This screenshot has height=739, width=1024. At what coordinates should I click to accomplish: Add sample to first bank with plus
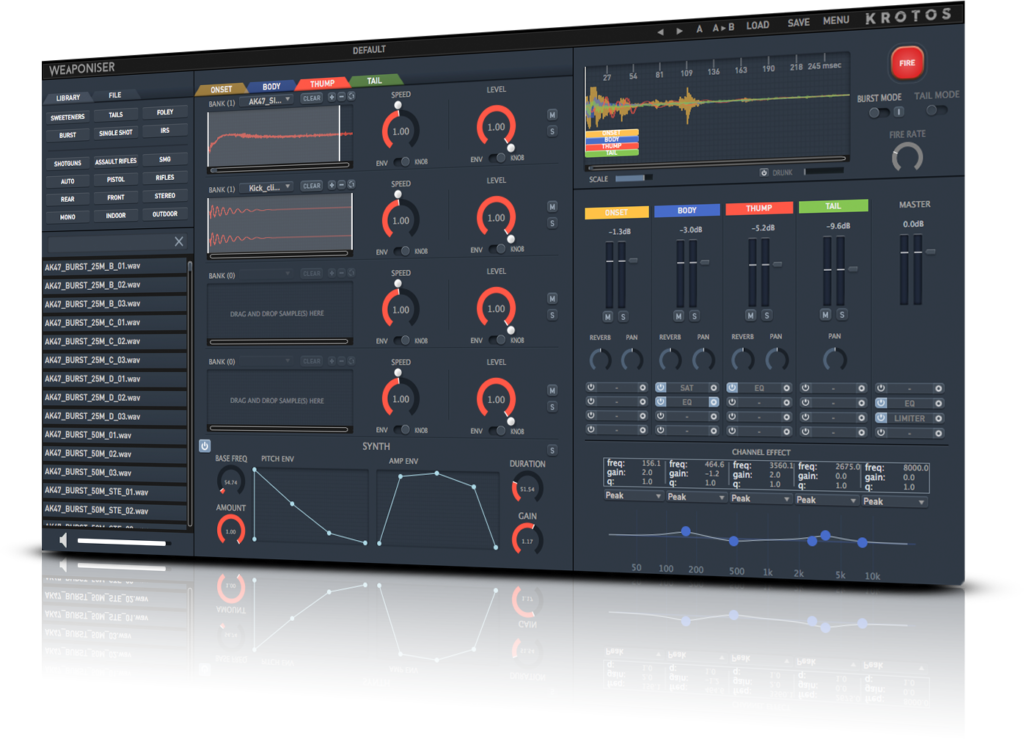(331, 98)
